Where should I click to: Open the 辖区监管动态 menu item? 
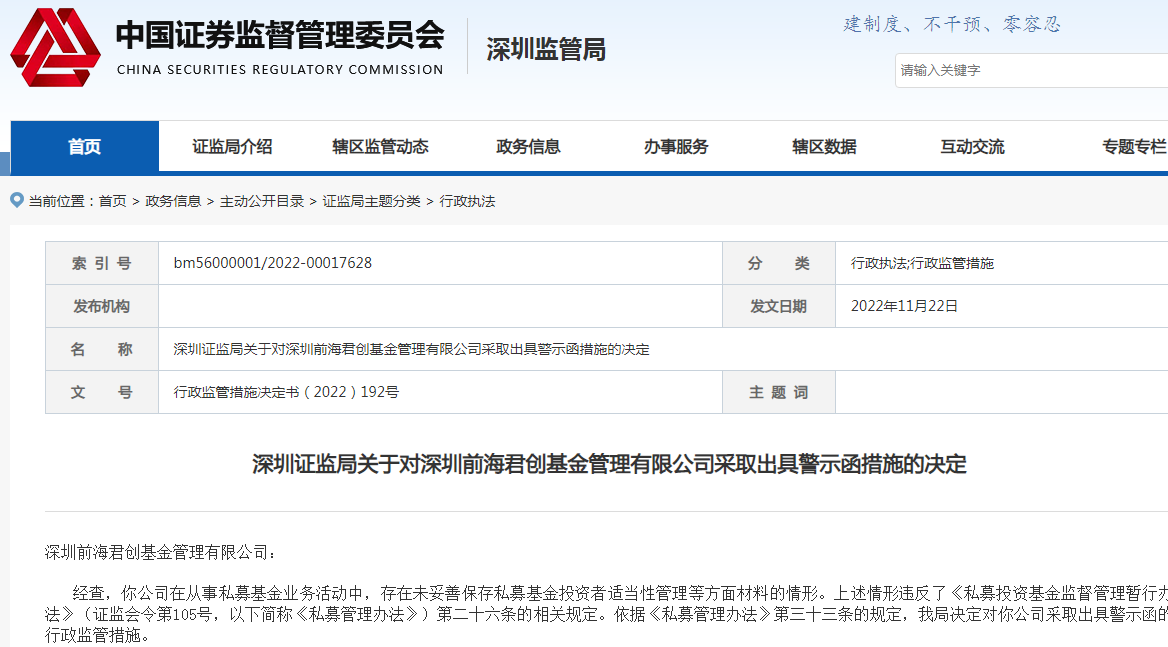click(x=380, y=147)
